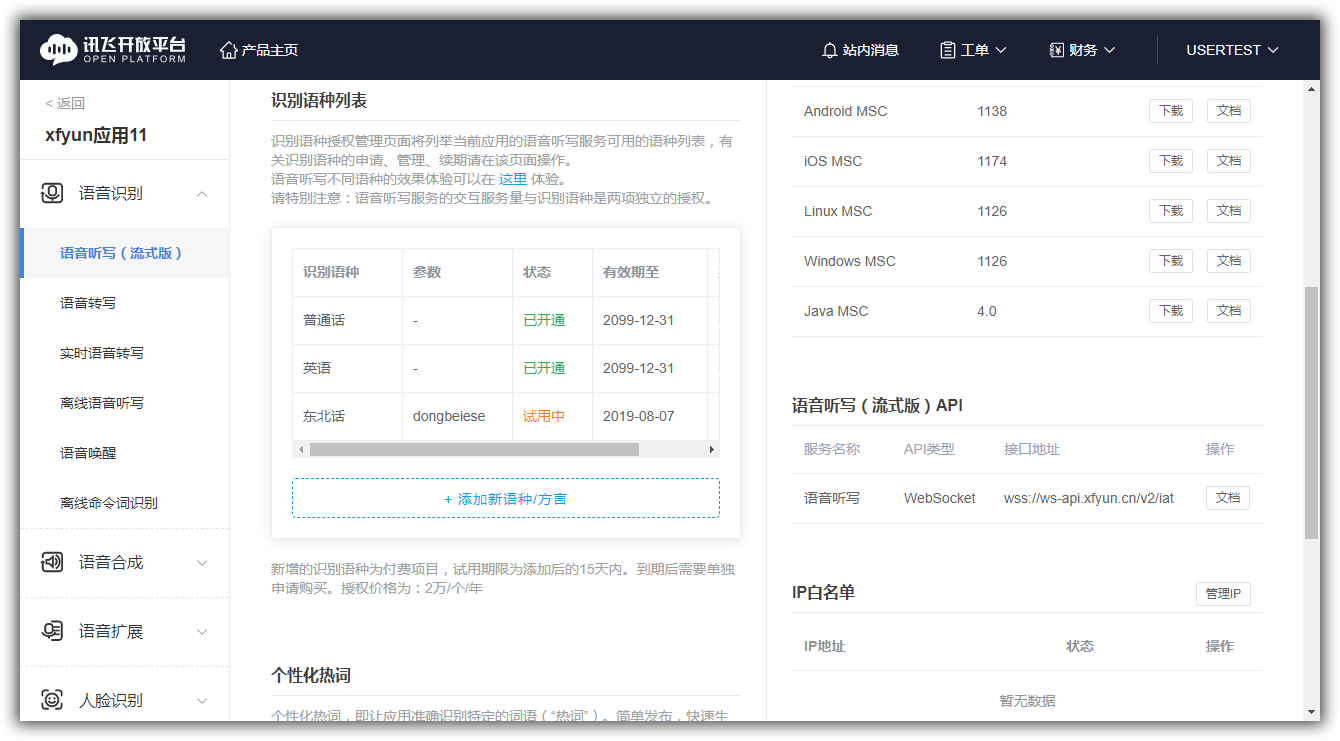Open the 语音听写 WebSocket API 文档
Screen dimensions: 1340x741
click(1228, 498)
